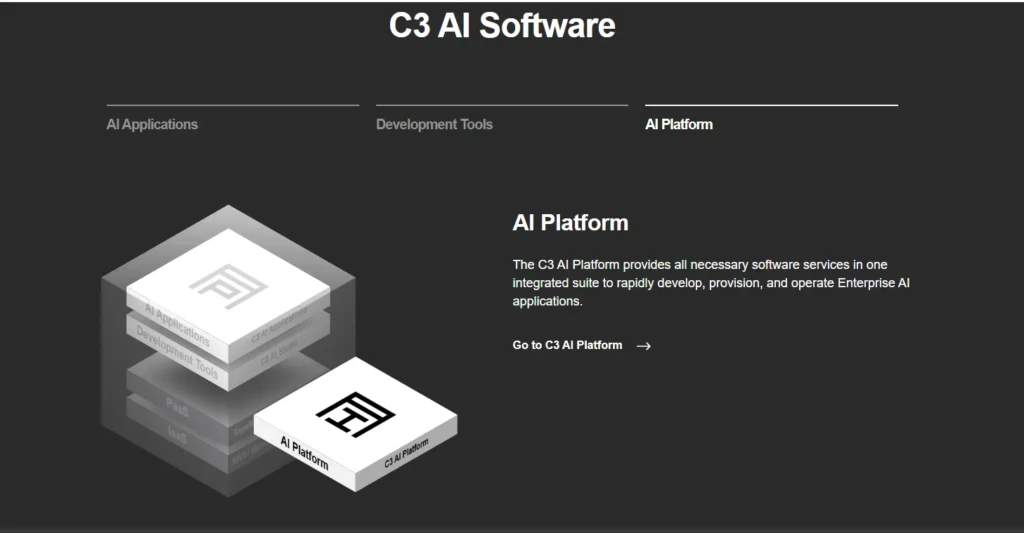Click the AI Platform heading above the description
This screenshot has height=533, width=1024.
pos(570,223)
